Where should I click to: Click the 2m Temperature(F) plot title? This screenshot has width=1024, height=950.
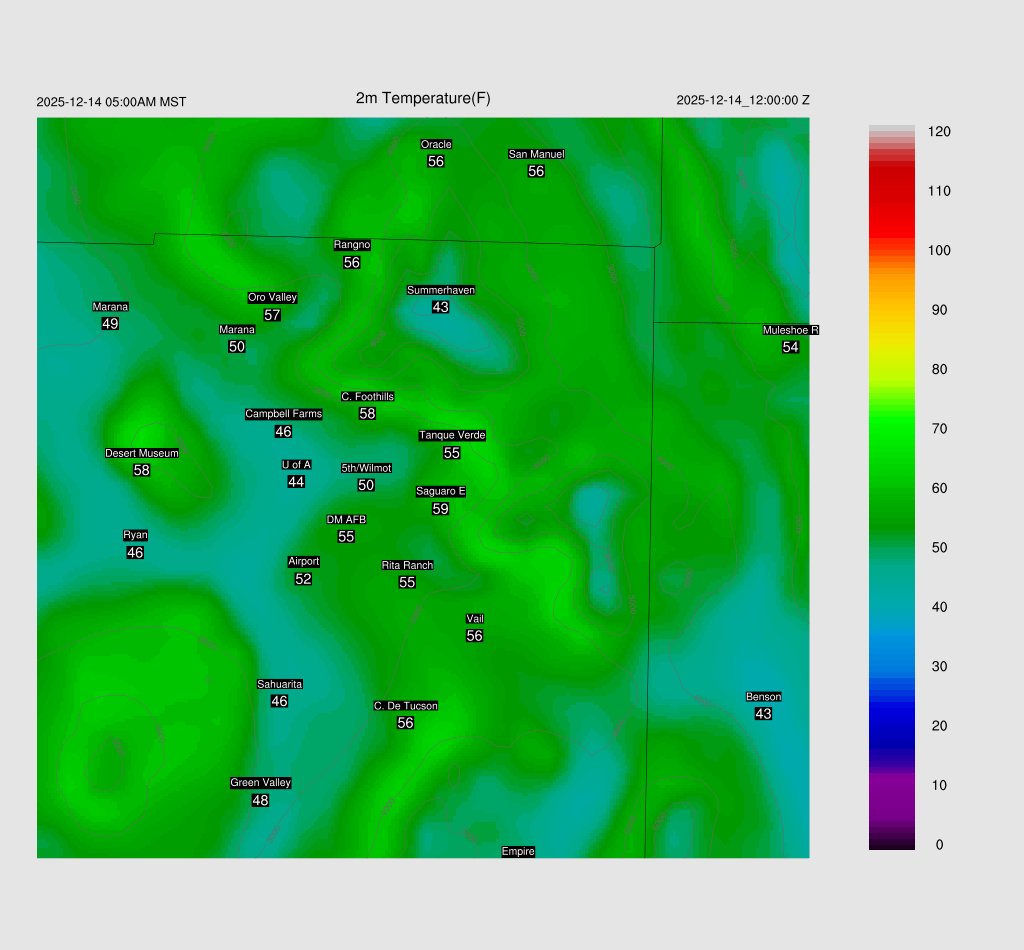[x=423, y=98]
